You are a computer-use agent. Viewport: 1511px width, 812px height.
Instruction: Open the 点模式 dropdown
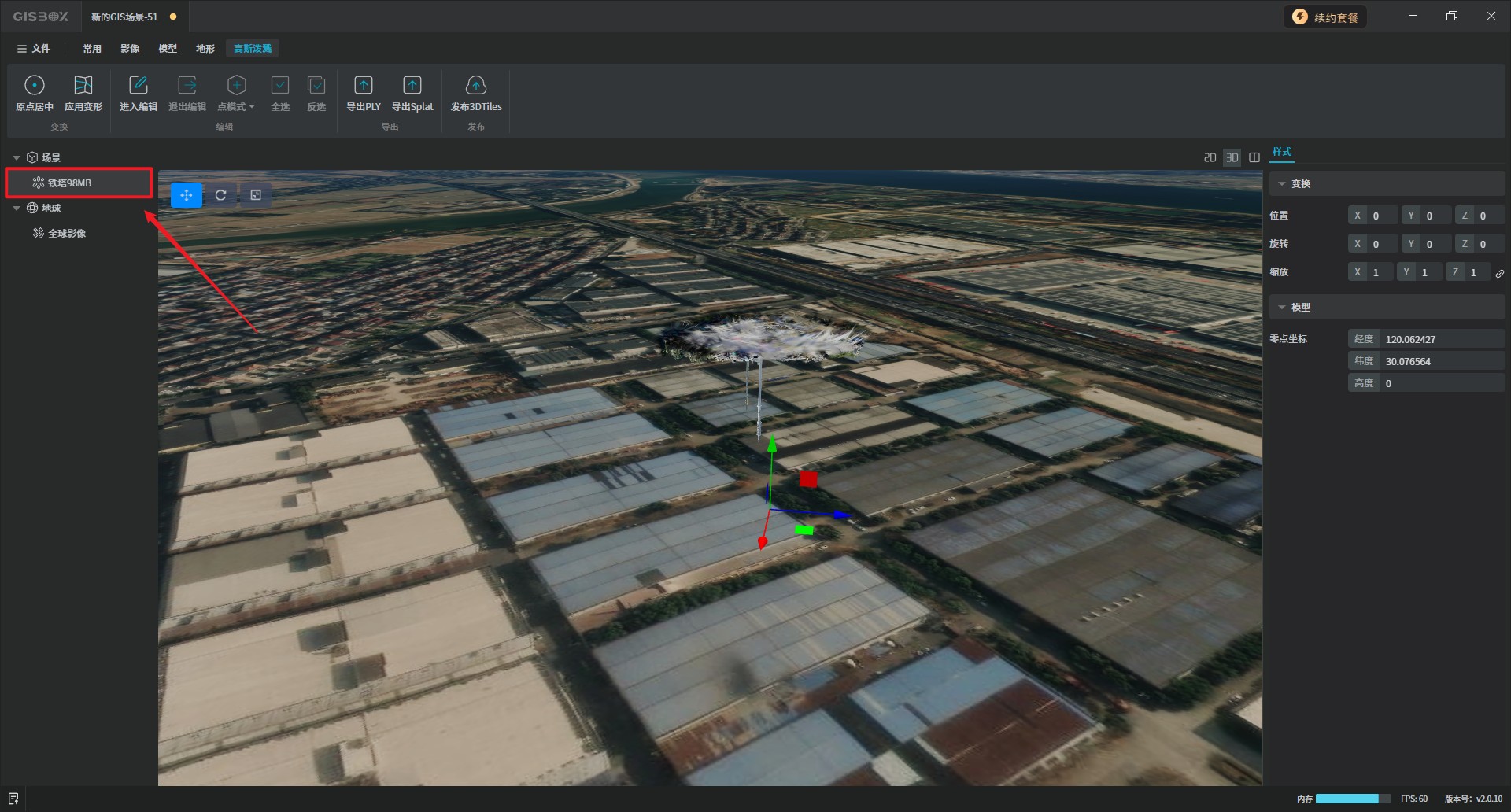click(x=236, y=106)
